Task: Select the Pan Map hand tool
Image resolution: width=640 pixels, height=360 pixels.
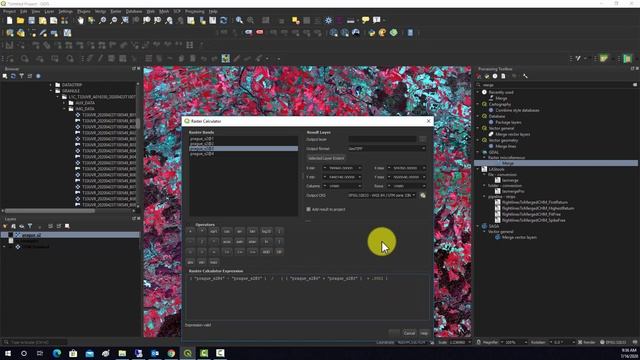Action: (x=81, y=20)
